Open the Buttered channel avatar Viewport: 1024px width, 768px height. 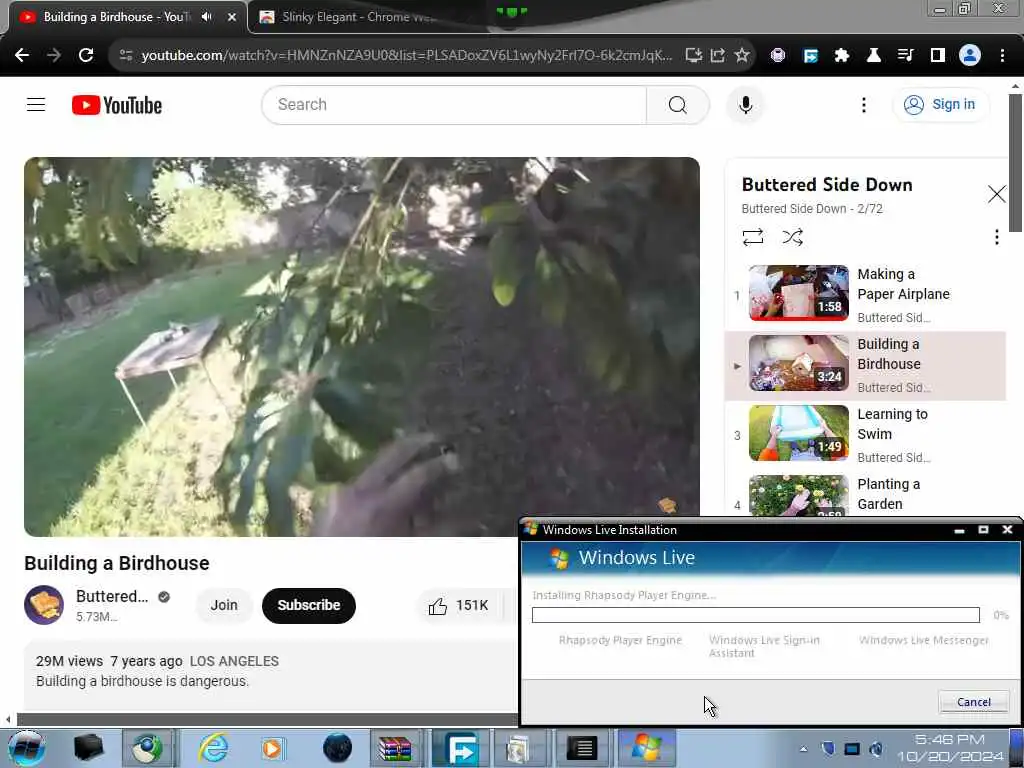click(44, 605)
